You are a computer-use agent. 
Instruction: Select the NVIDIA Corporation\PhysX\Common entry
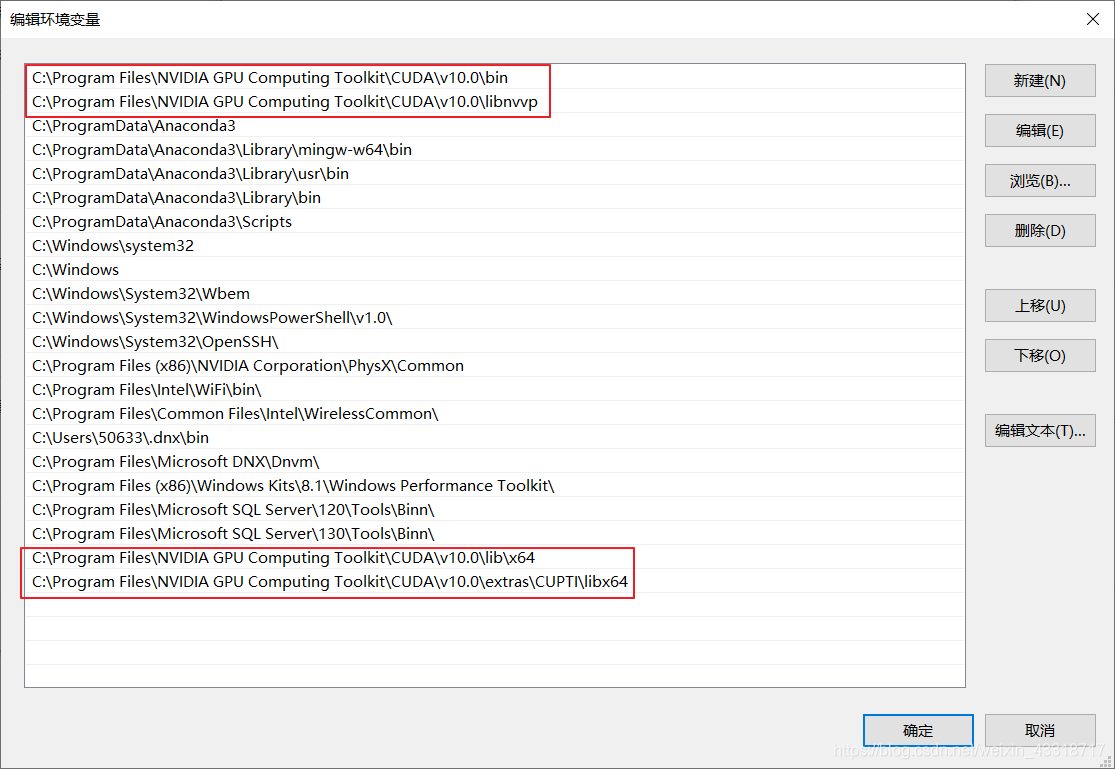pos(495,366)
